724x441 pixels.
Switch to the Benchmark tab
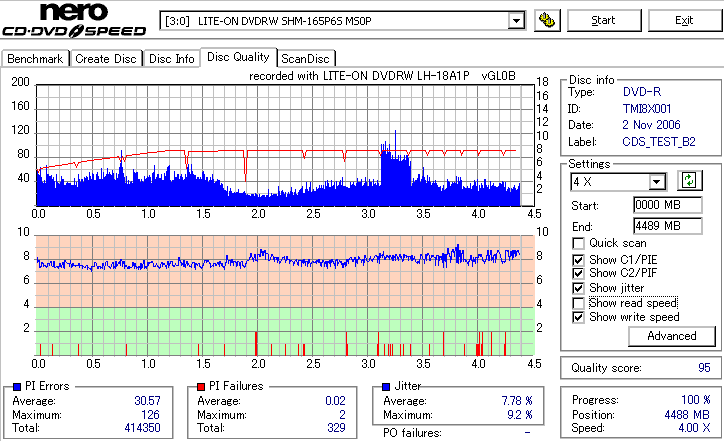[35, 59]
